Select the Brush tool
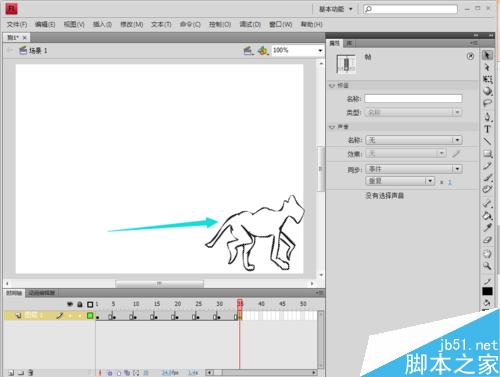Viewport: 500px width, 377px height. [487, 177]
